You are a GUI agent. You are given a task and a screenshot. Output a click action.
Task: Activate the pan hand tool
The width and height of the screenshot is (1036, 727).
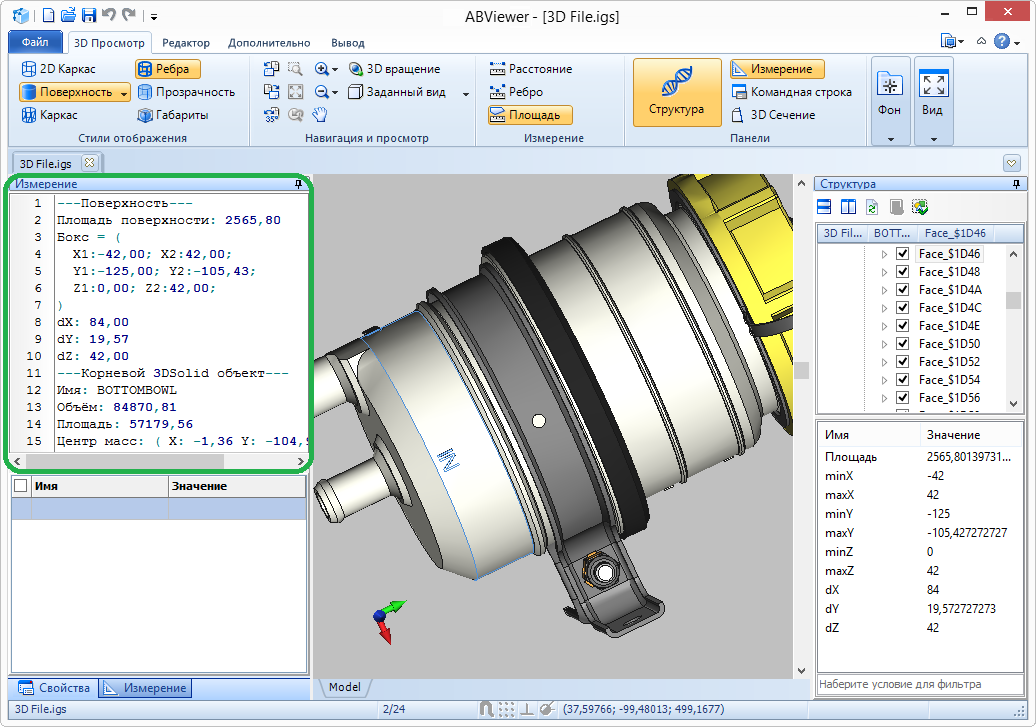320,115
